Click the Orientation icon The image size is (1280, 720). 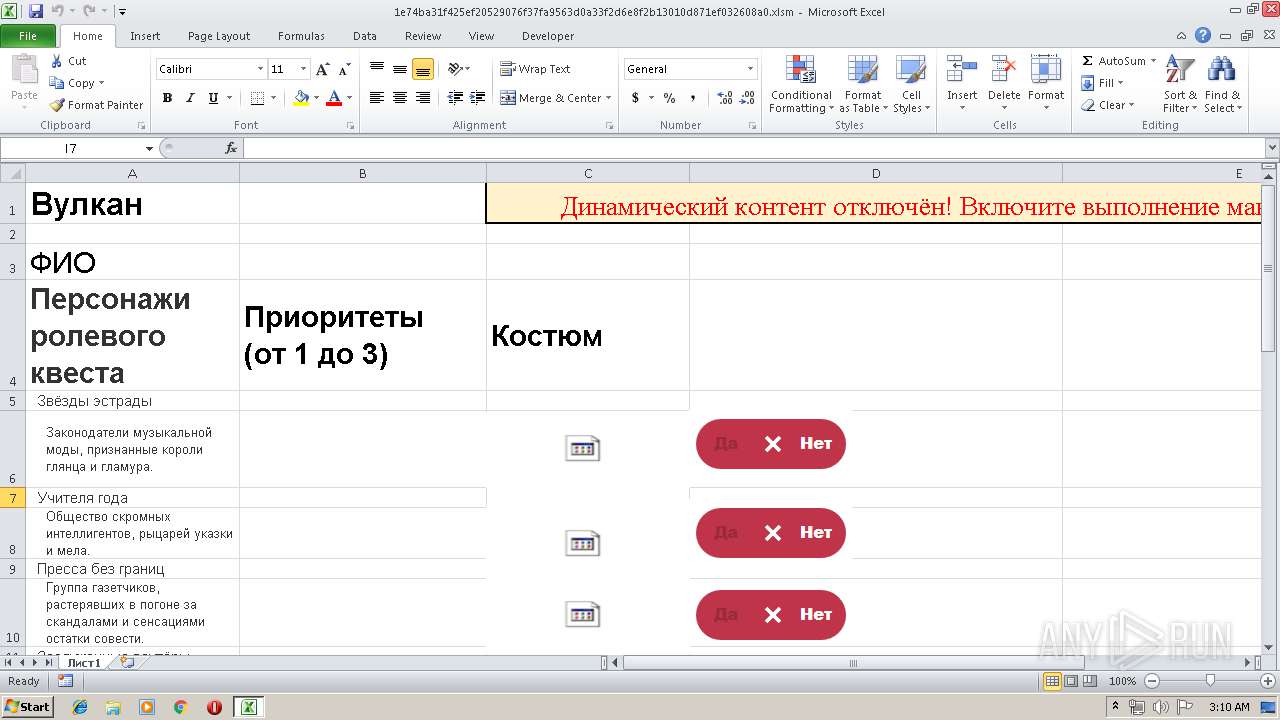tap(455, 69)
